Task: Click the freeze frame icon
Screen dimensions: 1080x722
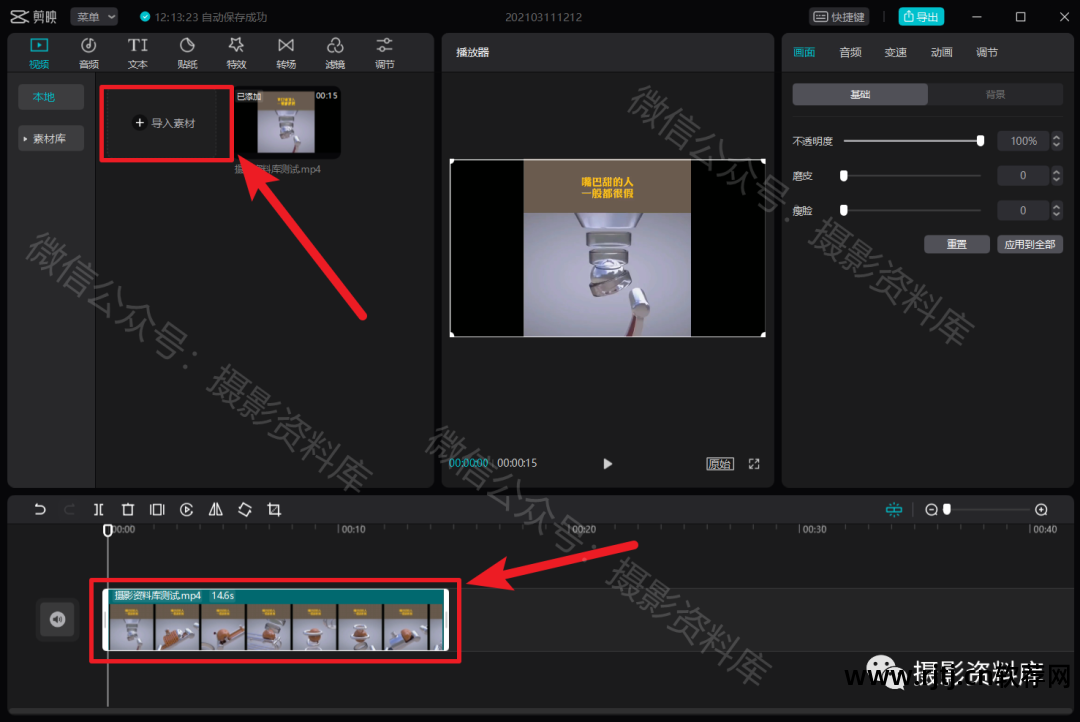Action: [157, 510]
